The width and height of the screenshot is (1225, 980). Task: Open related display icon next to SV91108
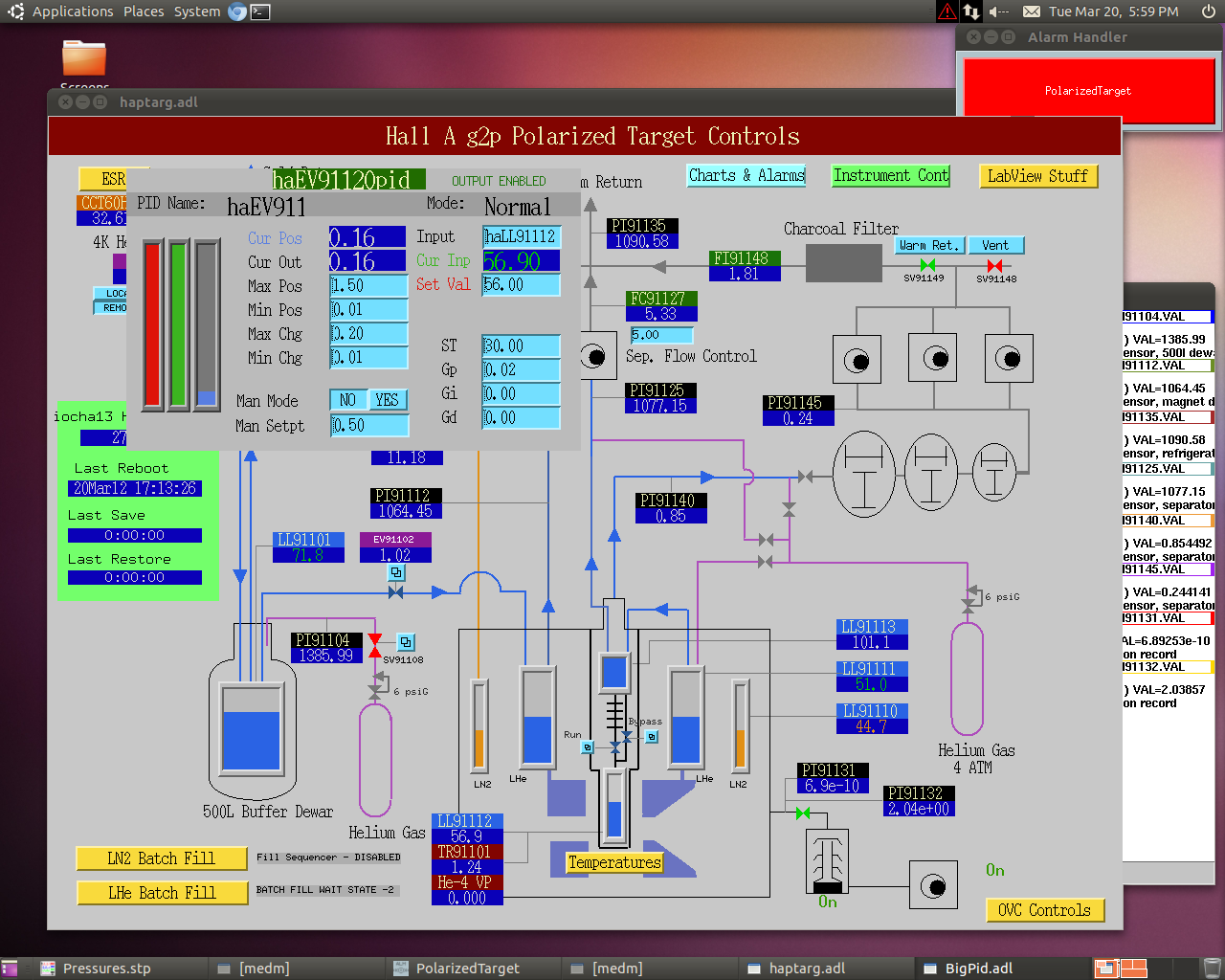pos(406,642)
